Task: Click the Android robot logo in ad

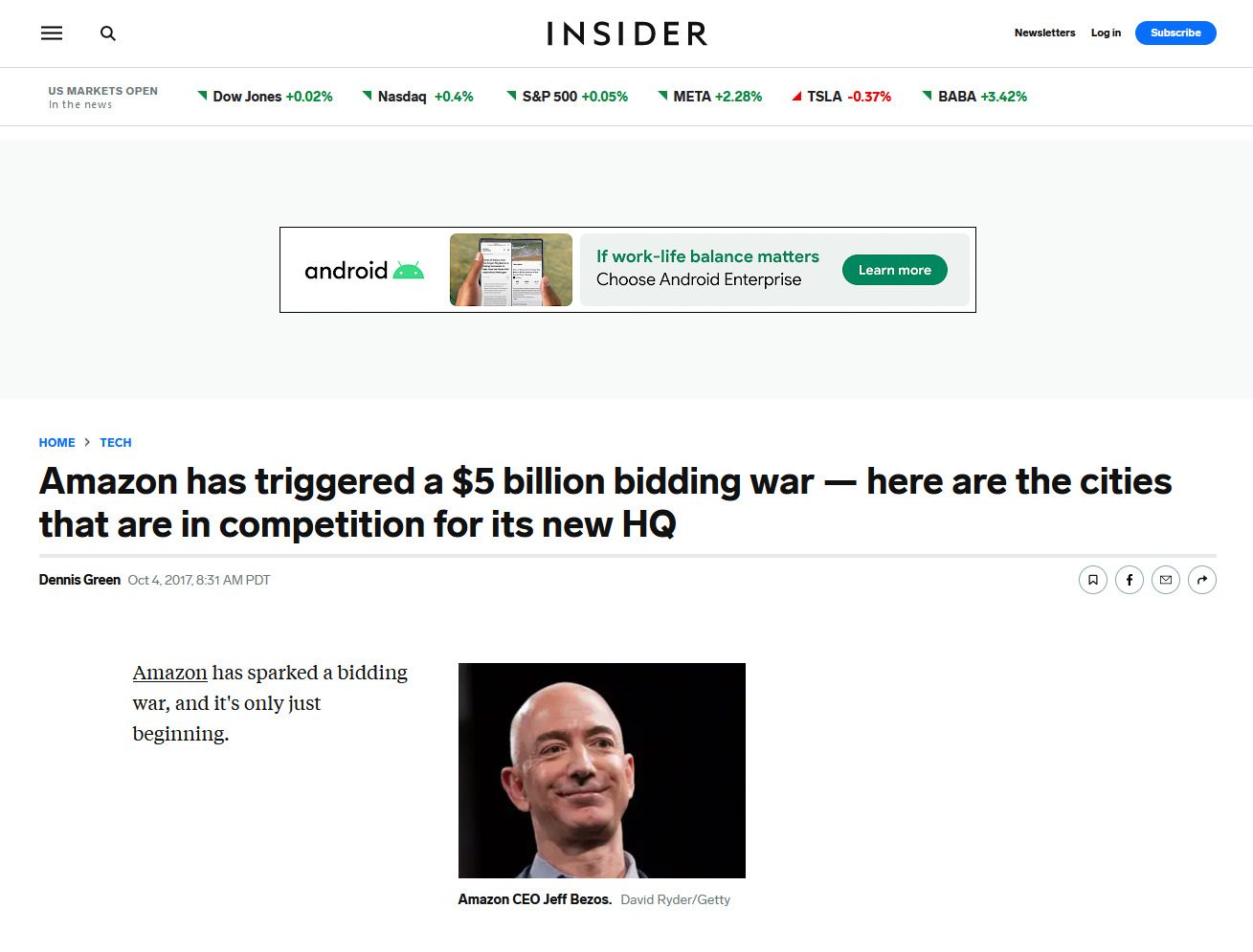Action: point(409,271)
